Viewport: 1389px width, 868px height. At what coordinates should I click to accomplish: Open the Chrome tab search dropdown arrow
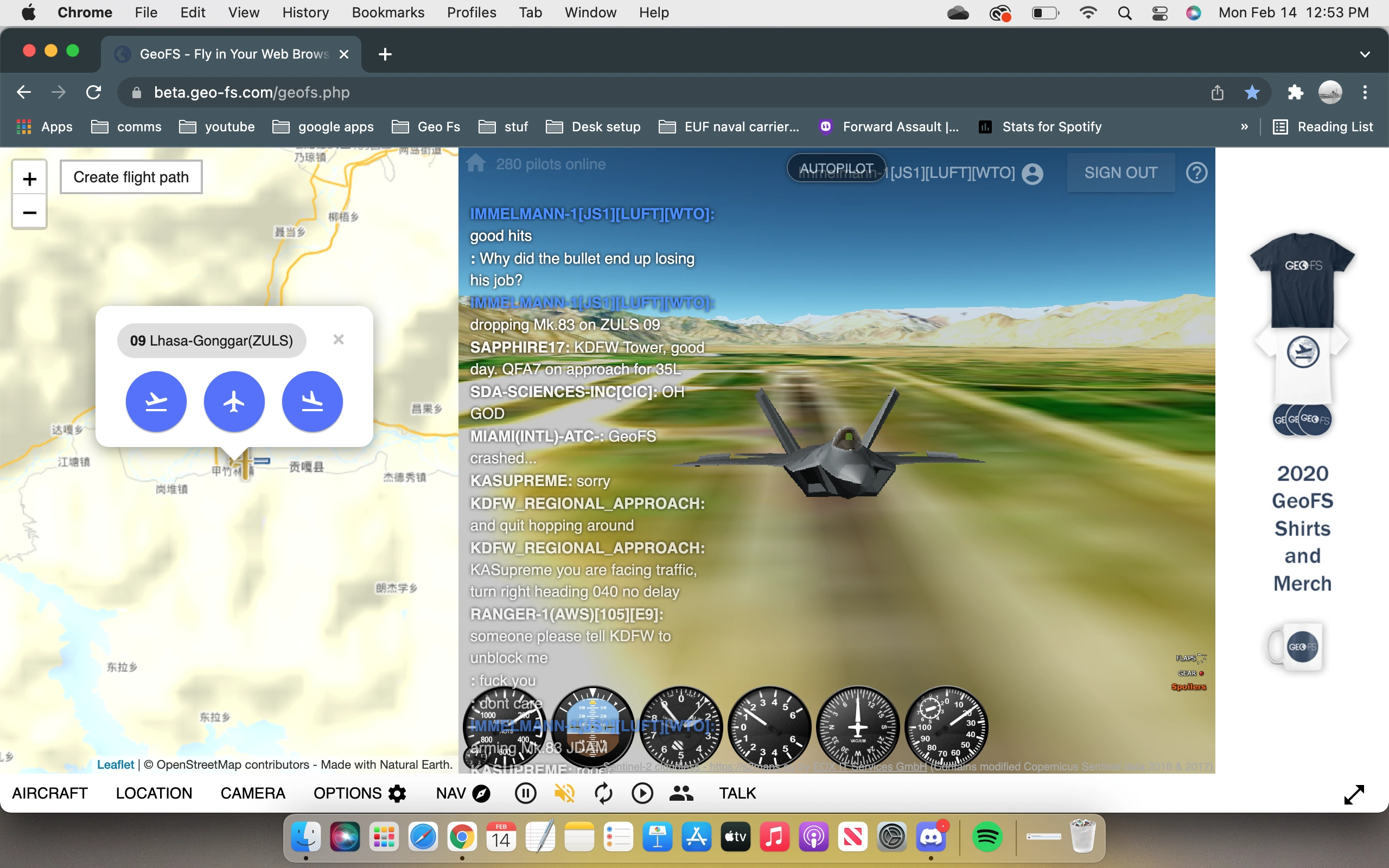point(1365,54)
